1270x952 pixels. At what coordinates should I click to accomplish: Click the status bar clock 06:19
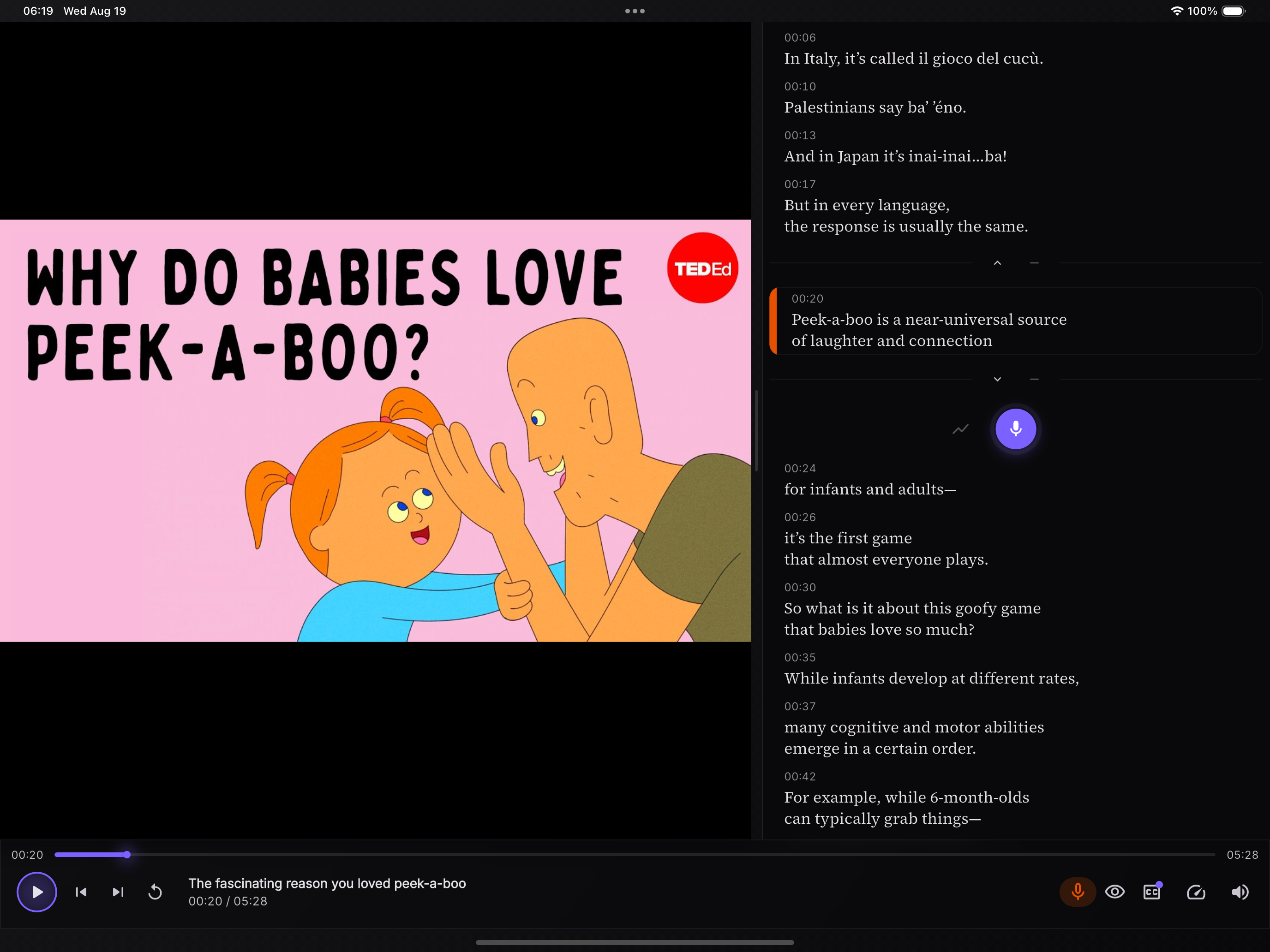pos(38,11)
